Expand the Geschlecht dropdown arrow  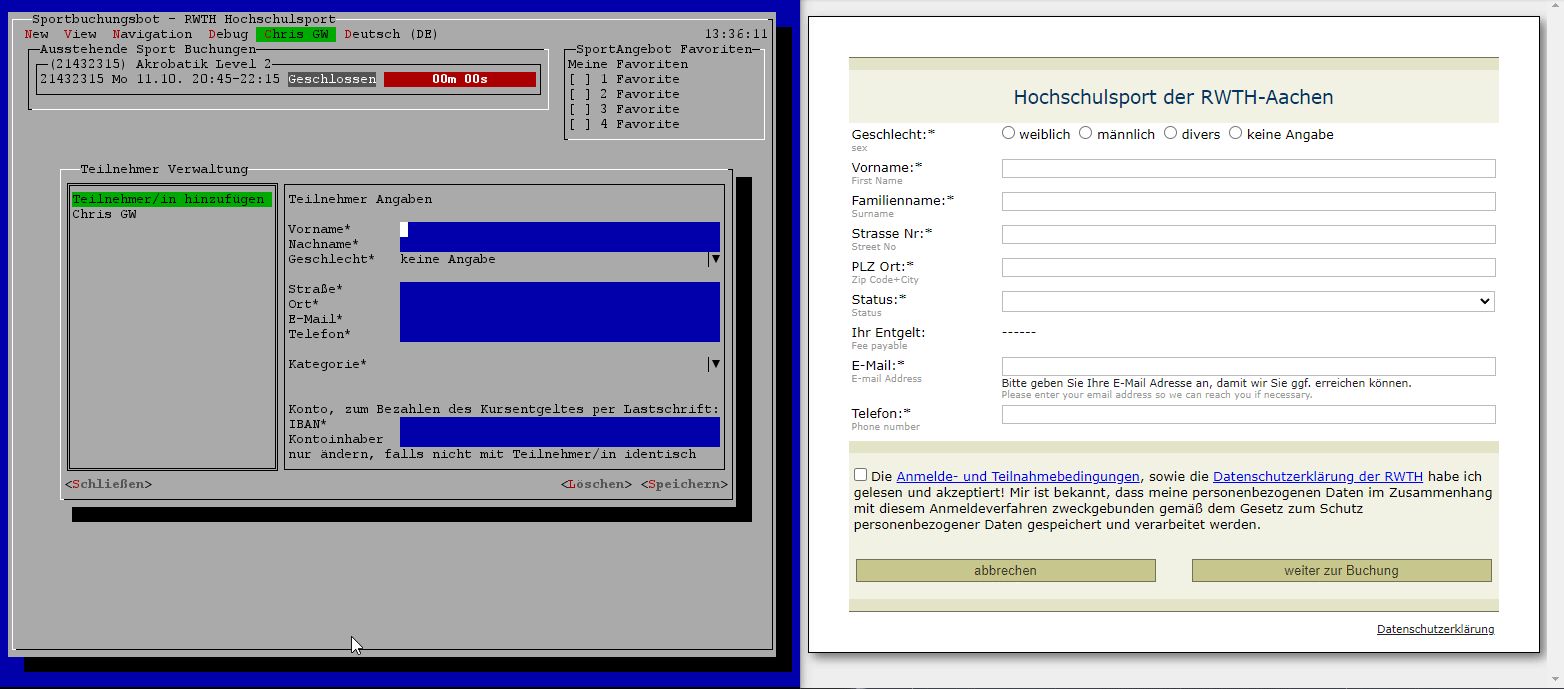coord(715,259)
